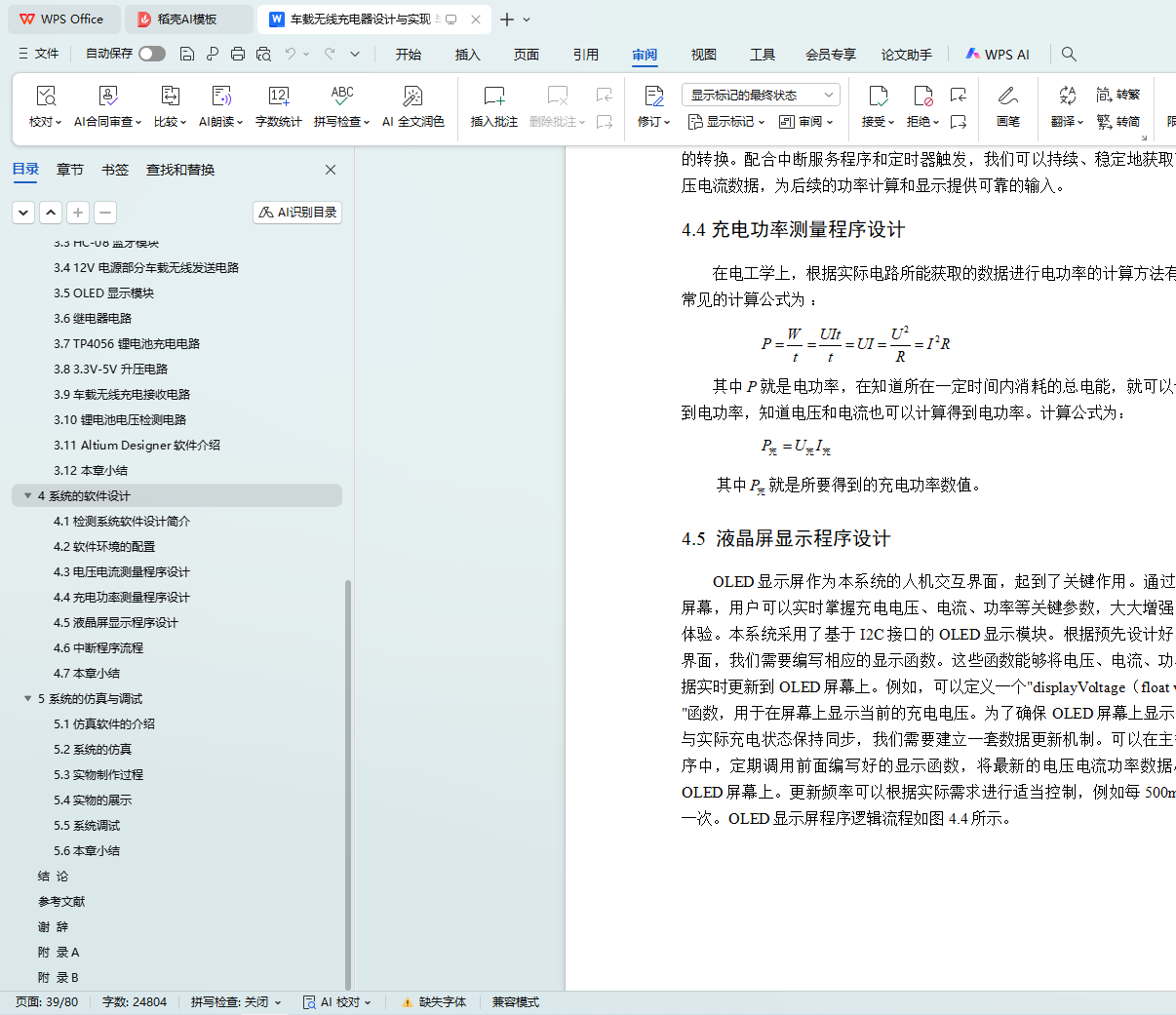The height and width of the screenshot is (1015, 1176).
Task: Open 拼写检查 status bar dropdown
Action: pyautogui.click(x=236, y=1001)
